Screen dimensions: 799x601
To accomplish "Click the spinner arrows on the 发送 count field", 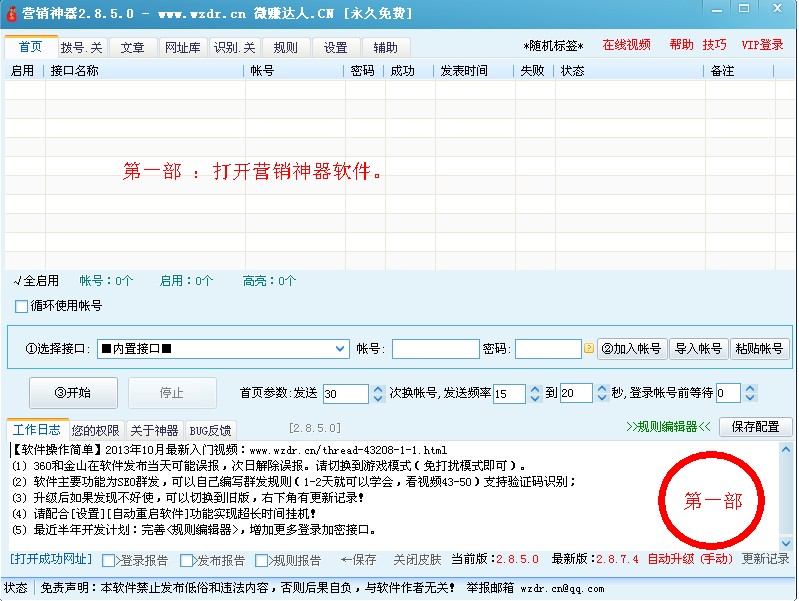I will 376,393.
